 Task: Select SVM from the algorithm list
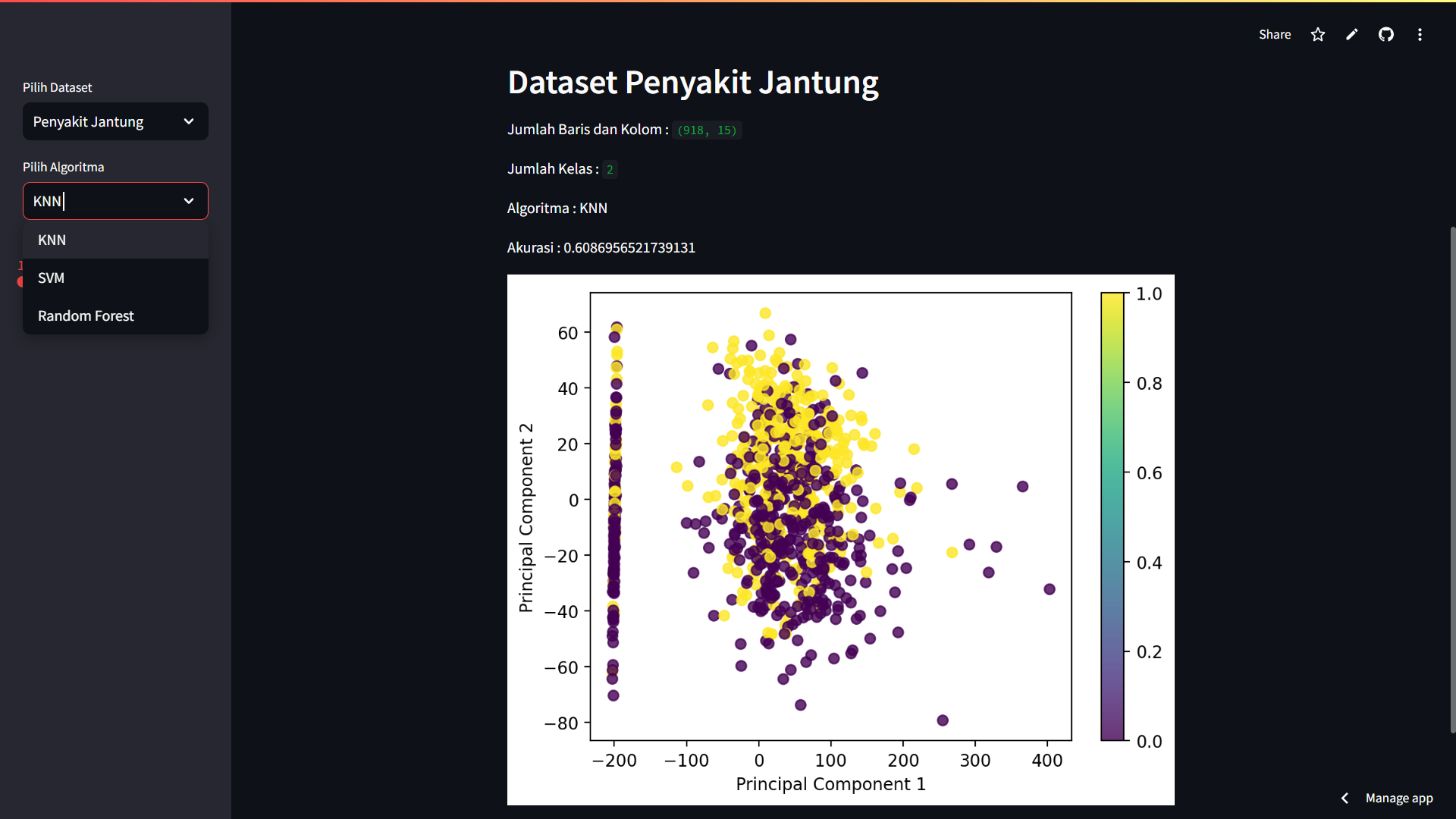click(115, 278)
